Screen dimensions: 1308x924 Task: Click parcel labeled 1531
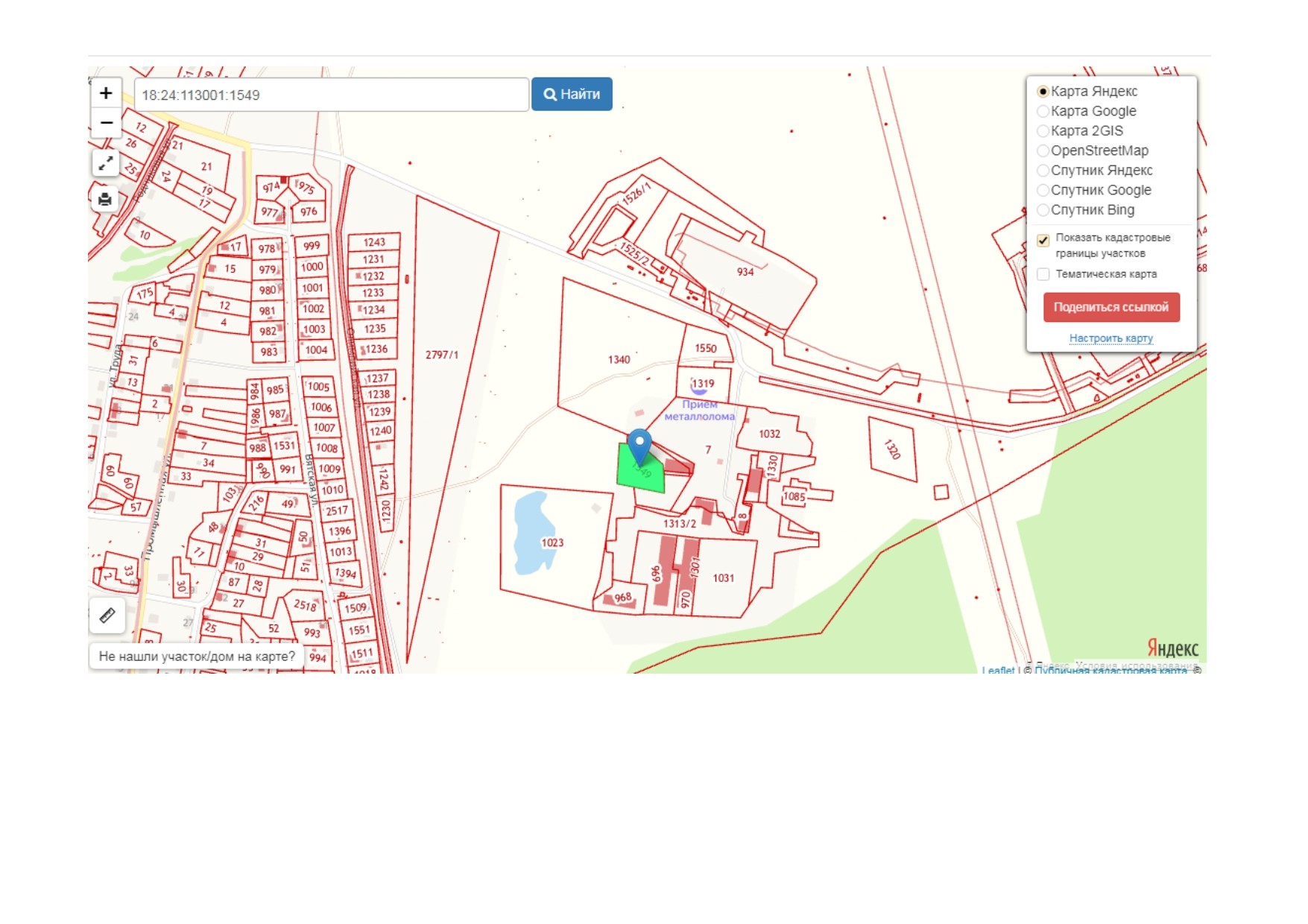[285, 445]
